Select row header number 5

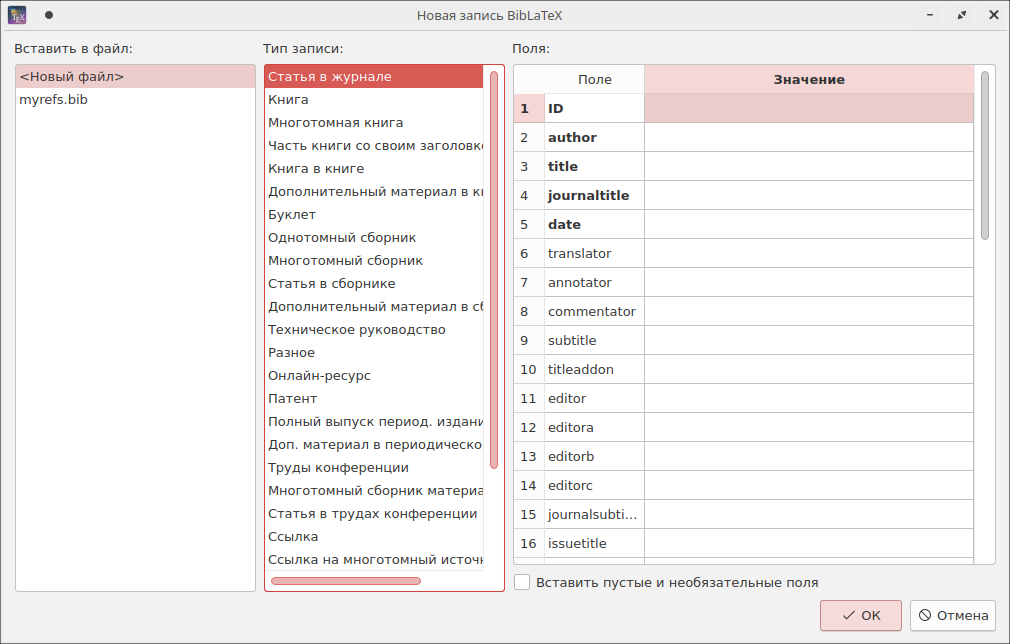pyautogui.click(x=529, y=224)
